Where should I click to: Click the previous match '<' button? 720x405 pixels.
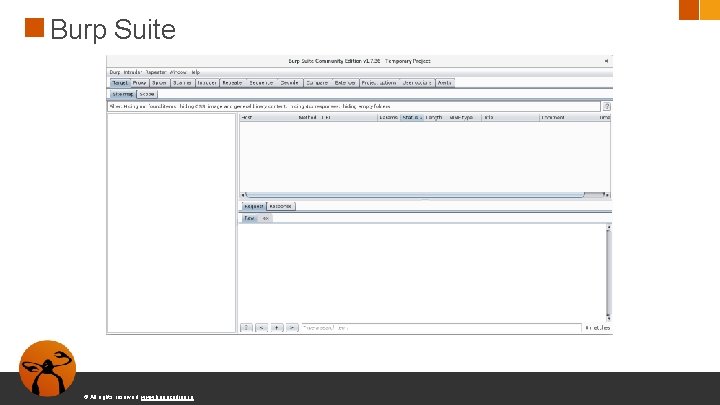tap(262, 328)
